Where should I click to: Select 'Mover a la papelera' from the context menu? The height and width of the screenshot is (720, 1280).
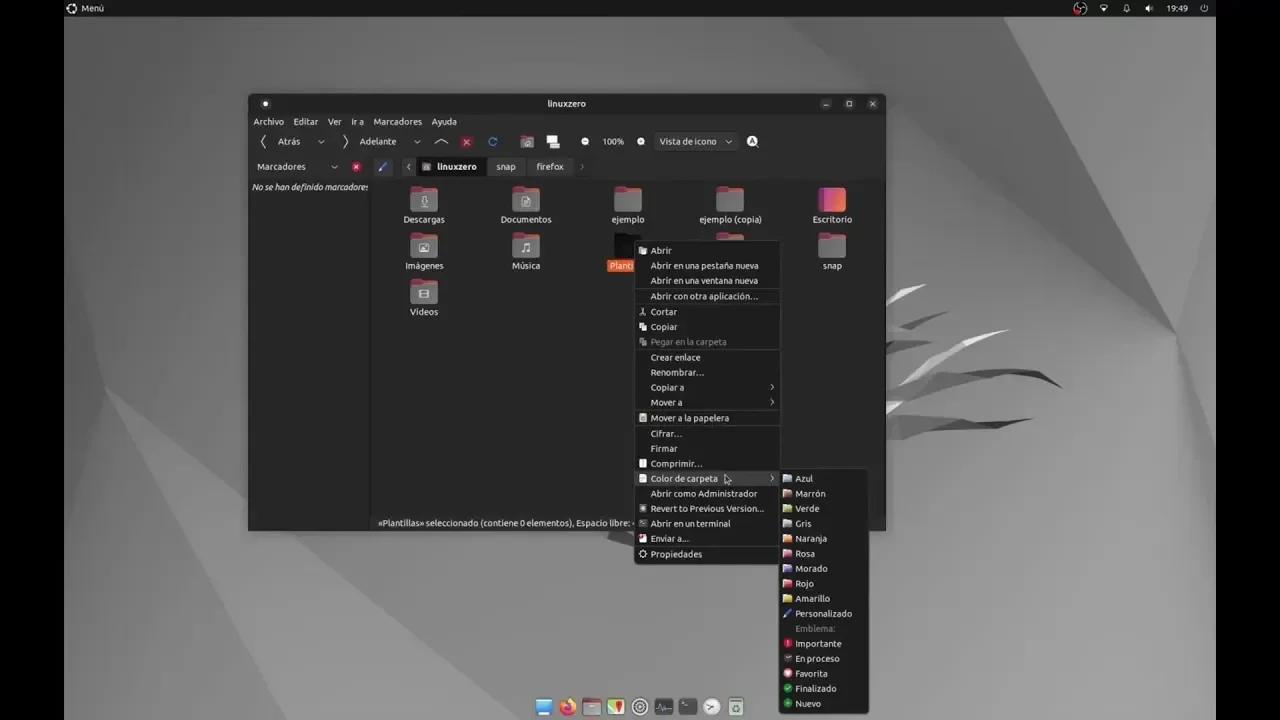(x=688, y=417)
